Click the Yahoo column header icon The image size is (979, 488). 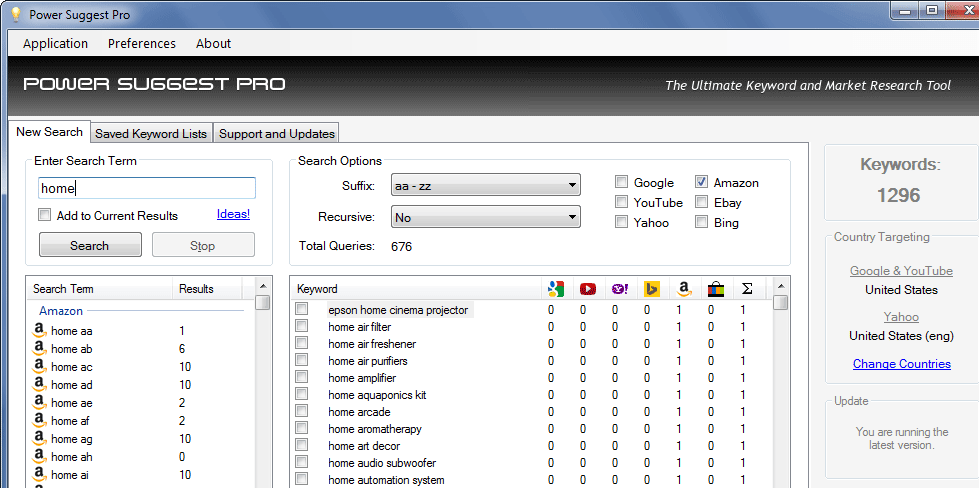[620, 289]
